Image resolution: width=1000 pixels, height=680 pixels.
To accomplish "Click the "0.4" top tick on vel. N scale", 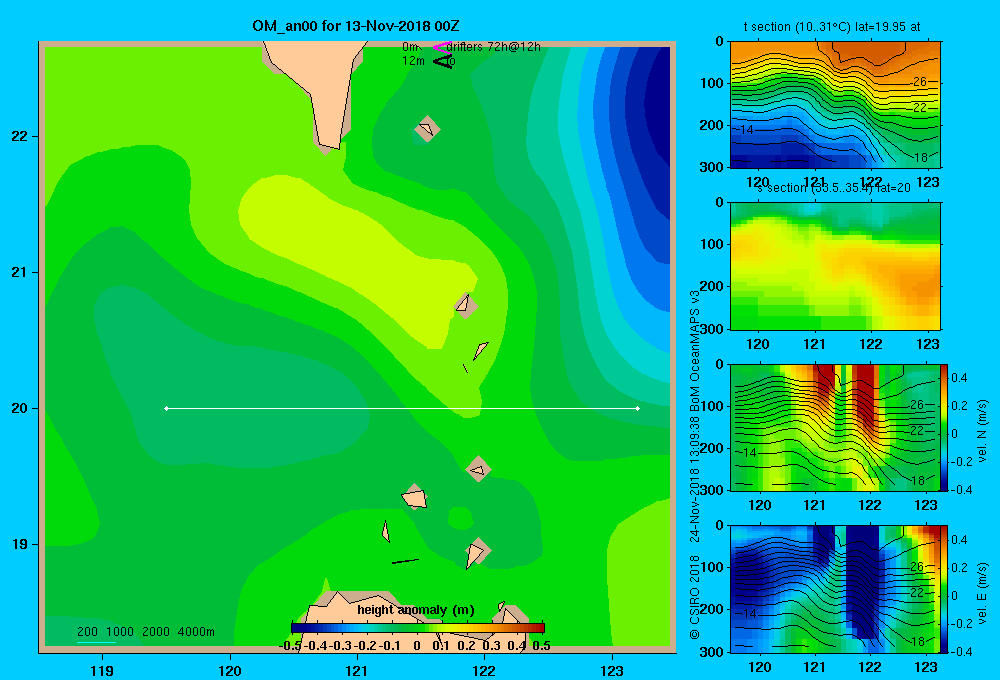I will [x=960, y=378].
